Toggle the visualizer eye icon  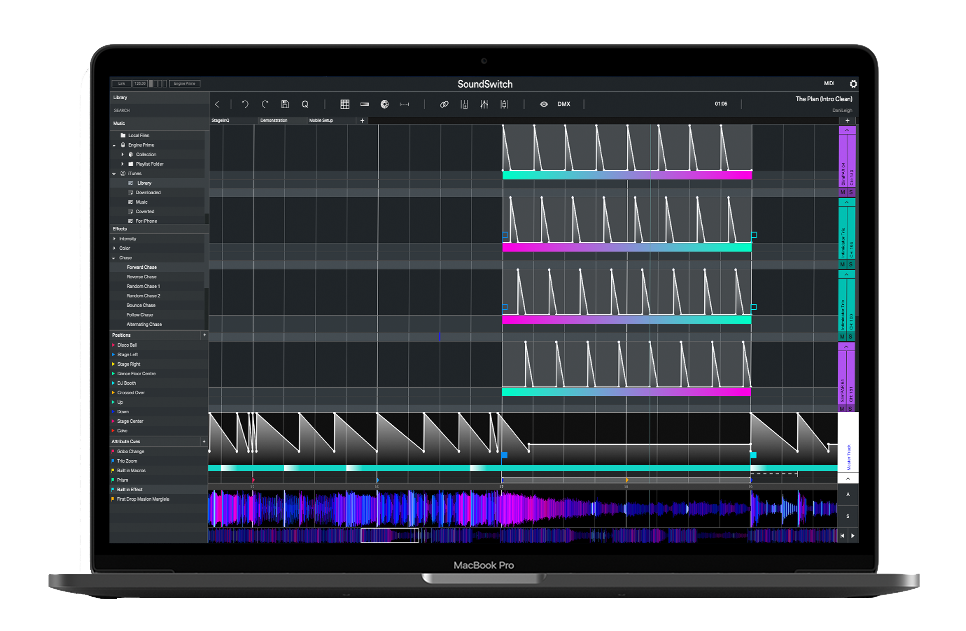point(543,104)
